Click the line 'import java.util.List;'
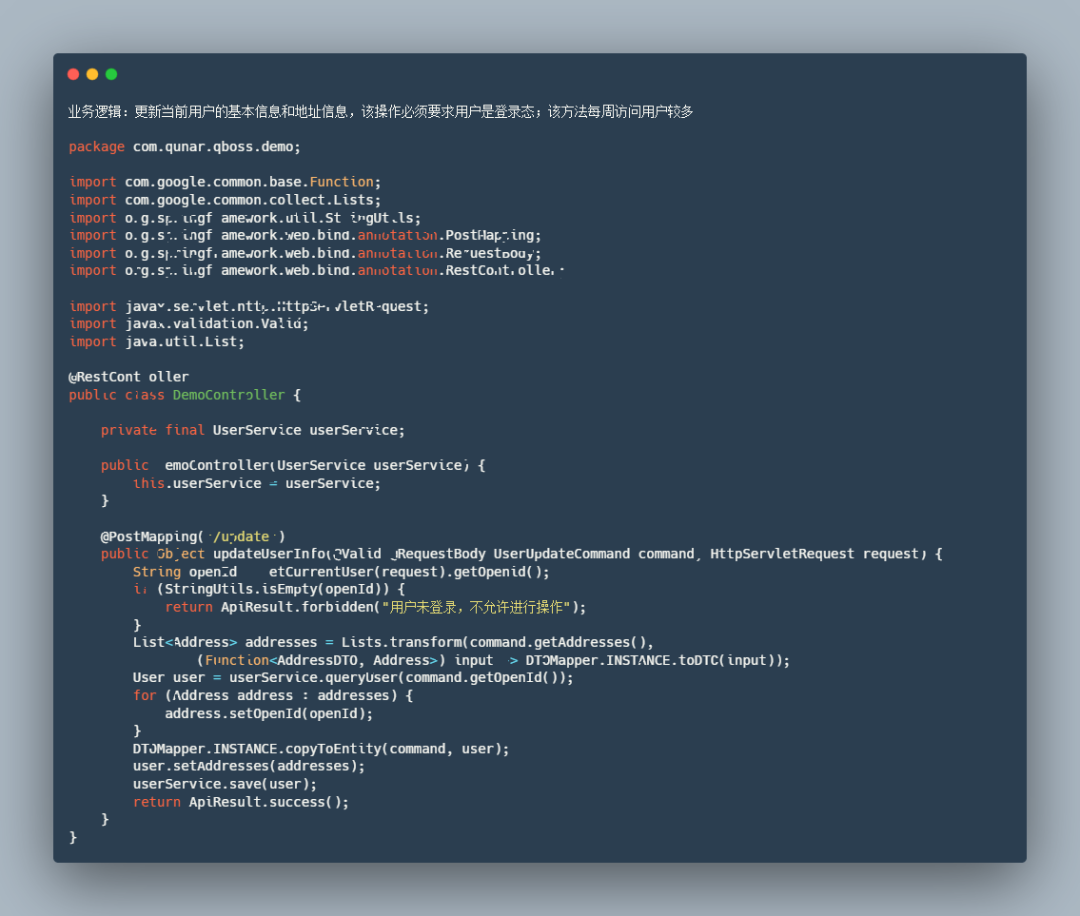 pyautogui.click(x=156, y=342)
